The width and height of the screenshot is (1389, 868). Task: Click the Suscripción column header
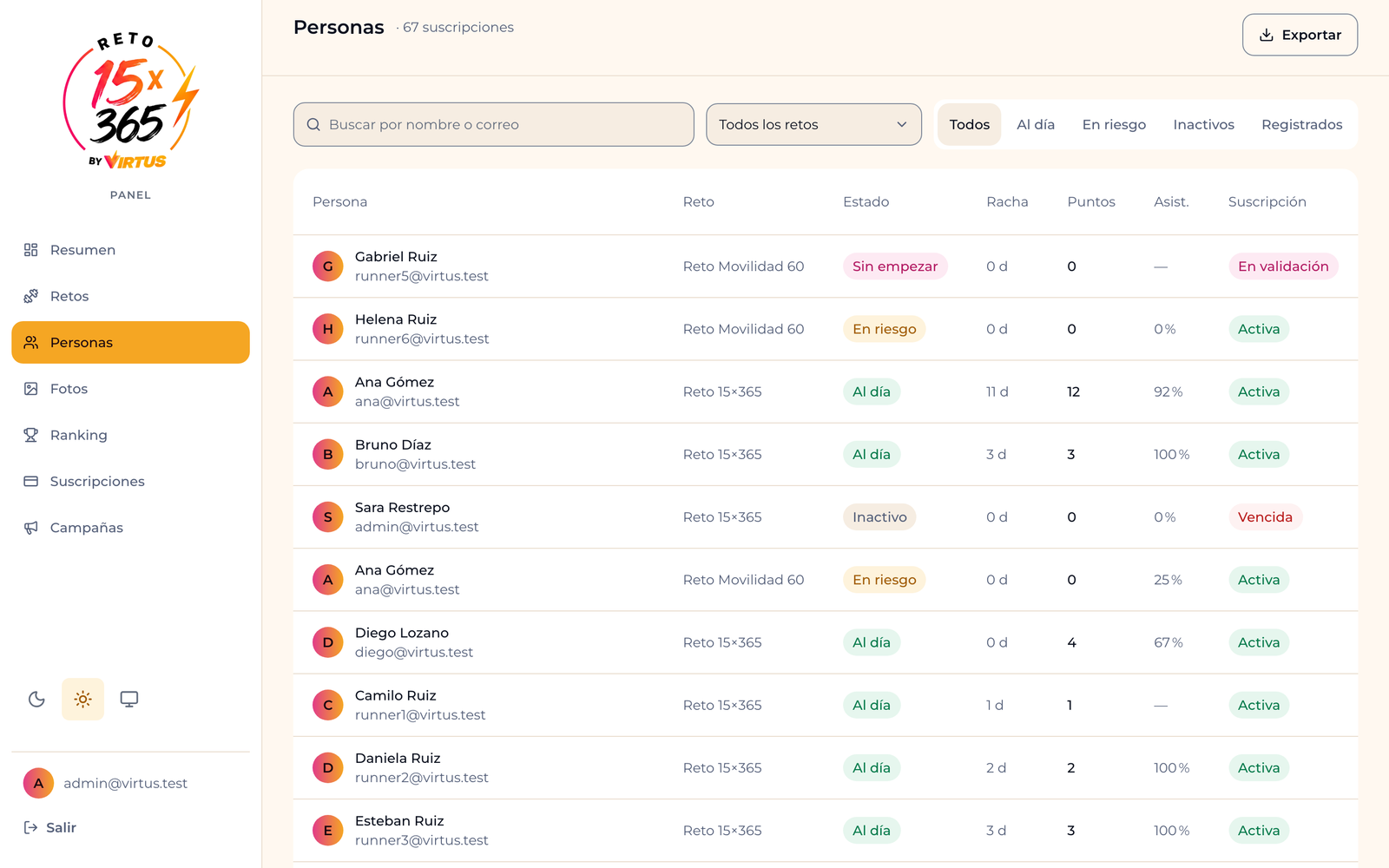[x=1267, y=202]
